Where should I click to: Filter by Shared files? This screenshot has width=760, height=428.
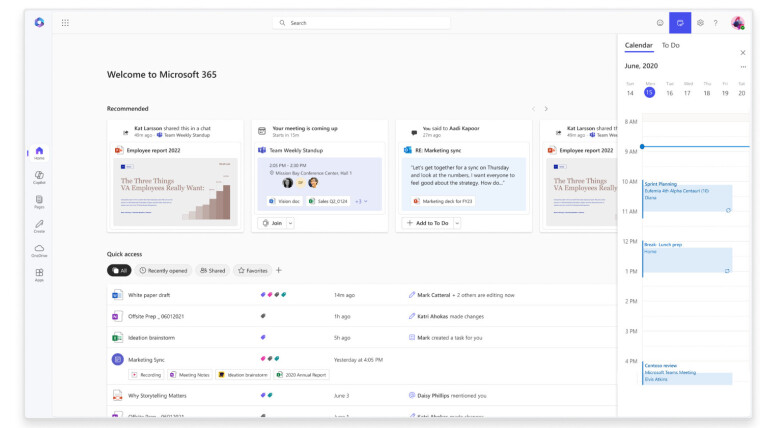213,270
